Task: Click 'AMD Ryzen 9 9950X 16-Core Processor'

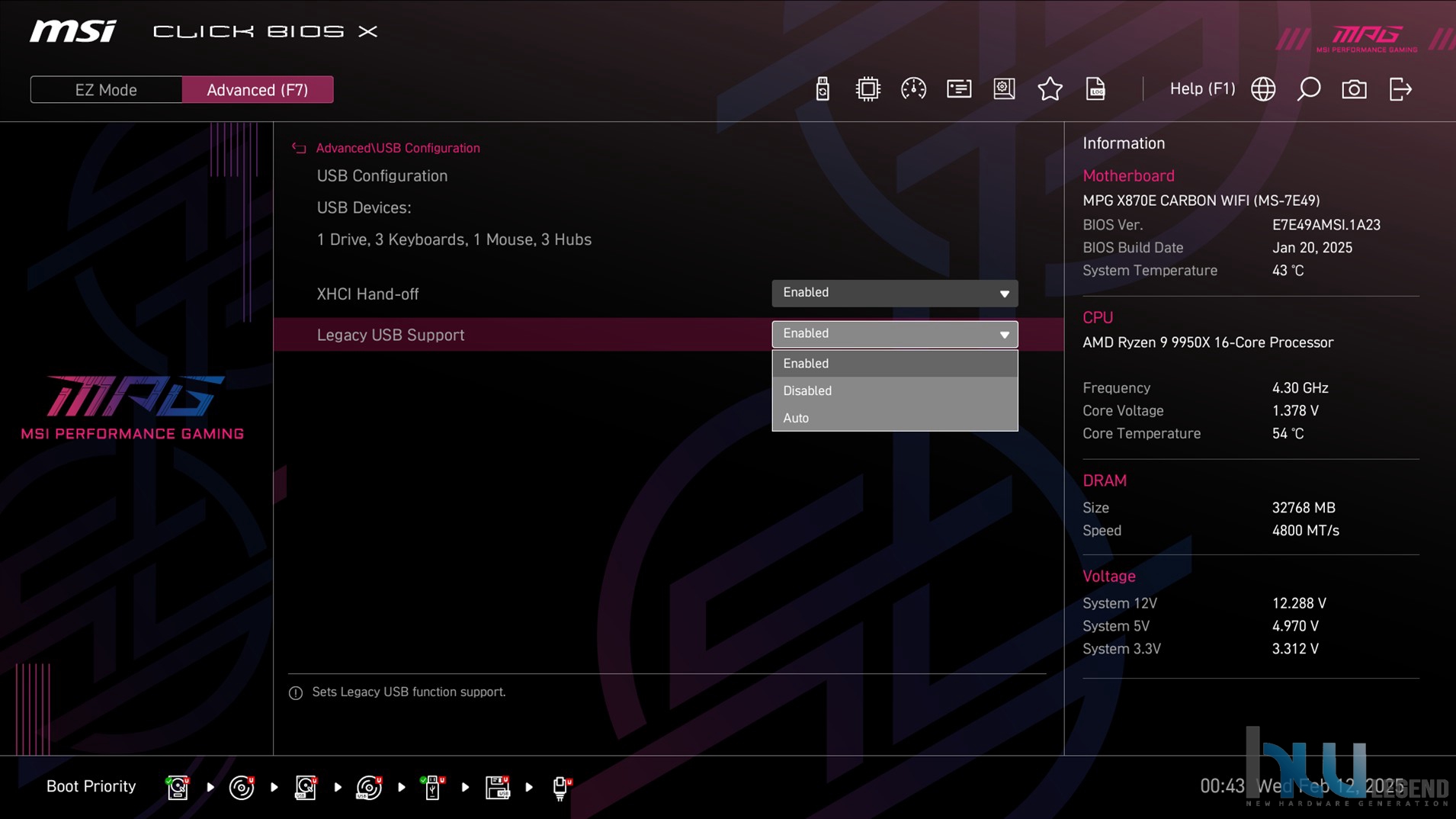Action: (1207, 342)
